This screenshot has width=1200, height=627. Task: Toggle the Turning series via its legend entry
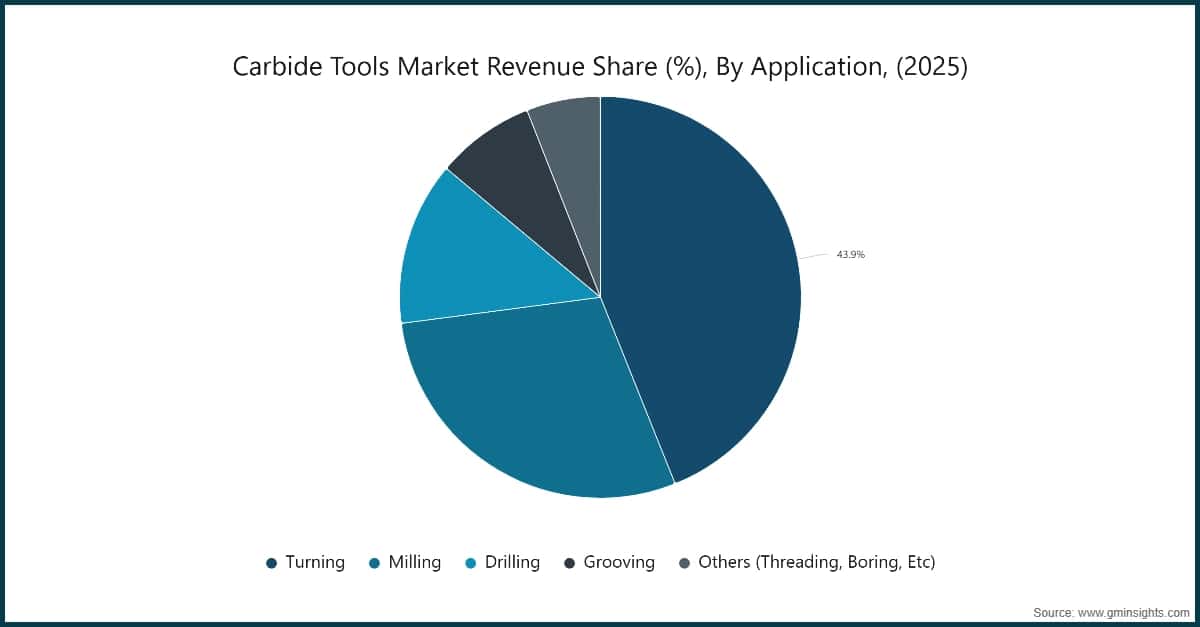[305, 562]
